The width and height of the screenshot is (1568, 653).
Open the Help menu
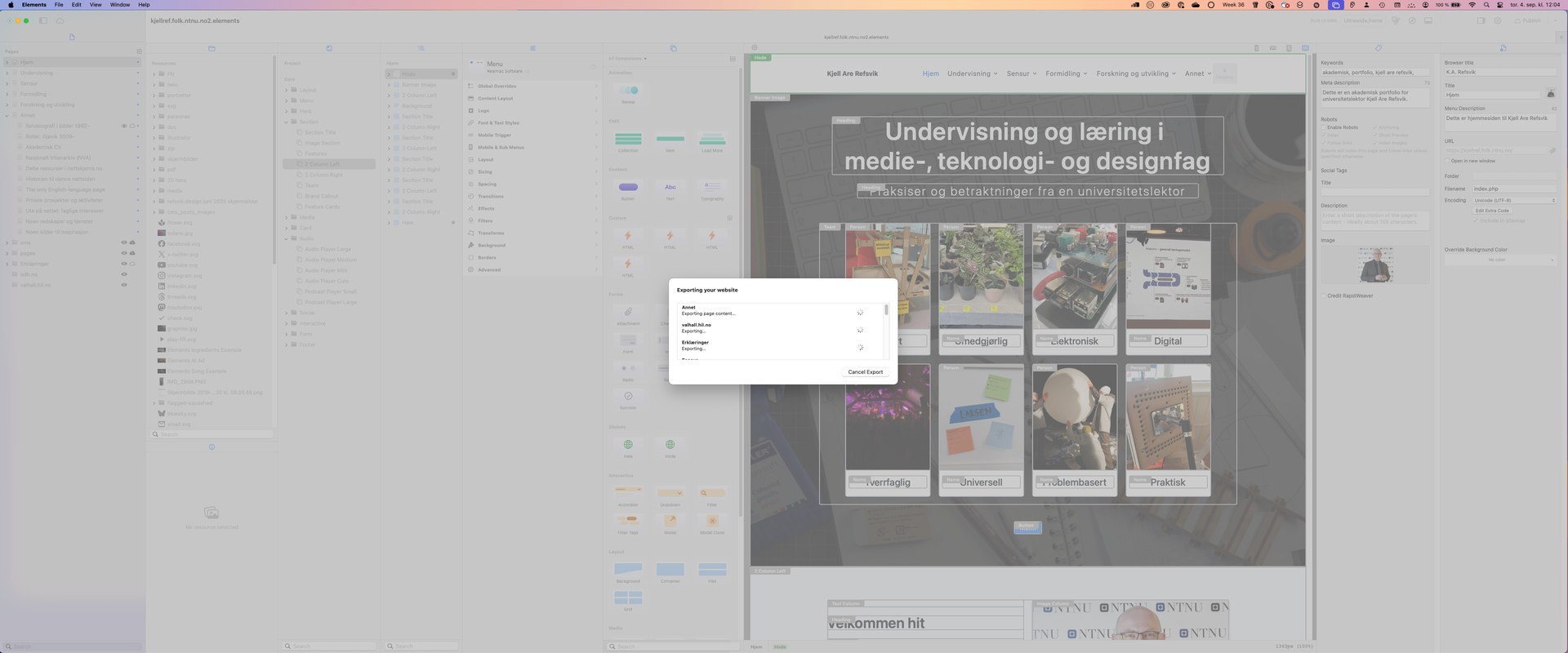pos(144,5)
